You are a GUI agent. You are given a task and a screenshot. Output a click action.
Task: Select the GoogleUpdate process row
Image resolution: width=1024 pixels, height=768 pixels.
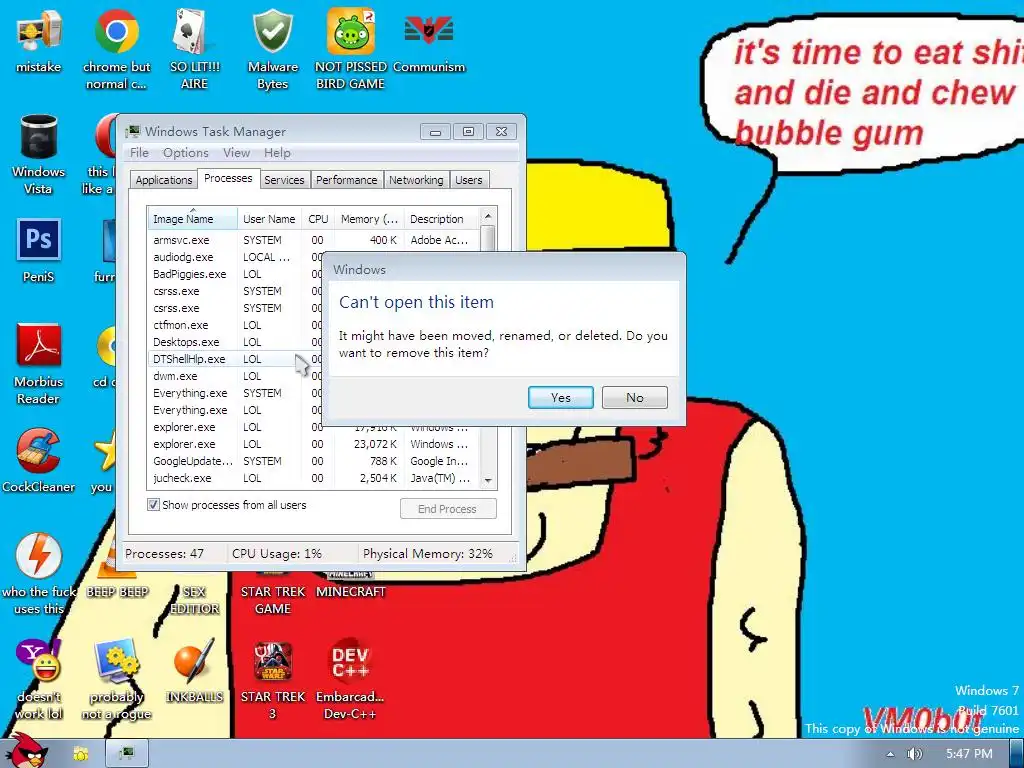coord(312,460)
